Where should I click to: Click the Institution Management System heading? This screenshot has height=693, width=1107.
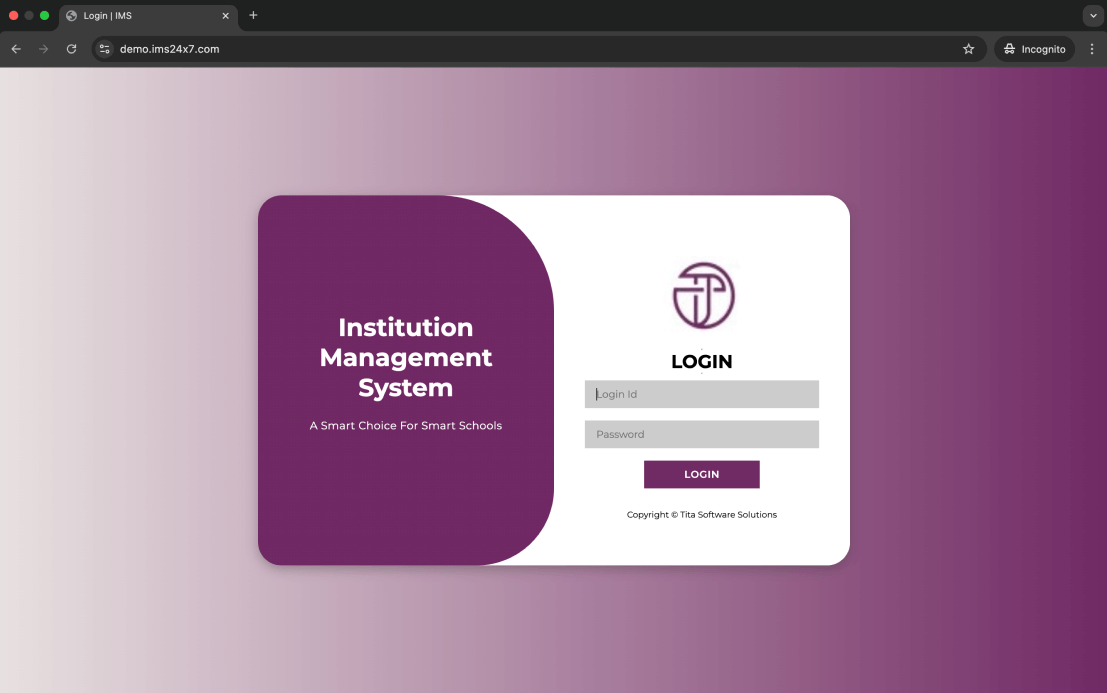[405, 357]
